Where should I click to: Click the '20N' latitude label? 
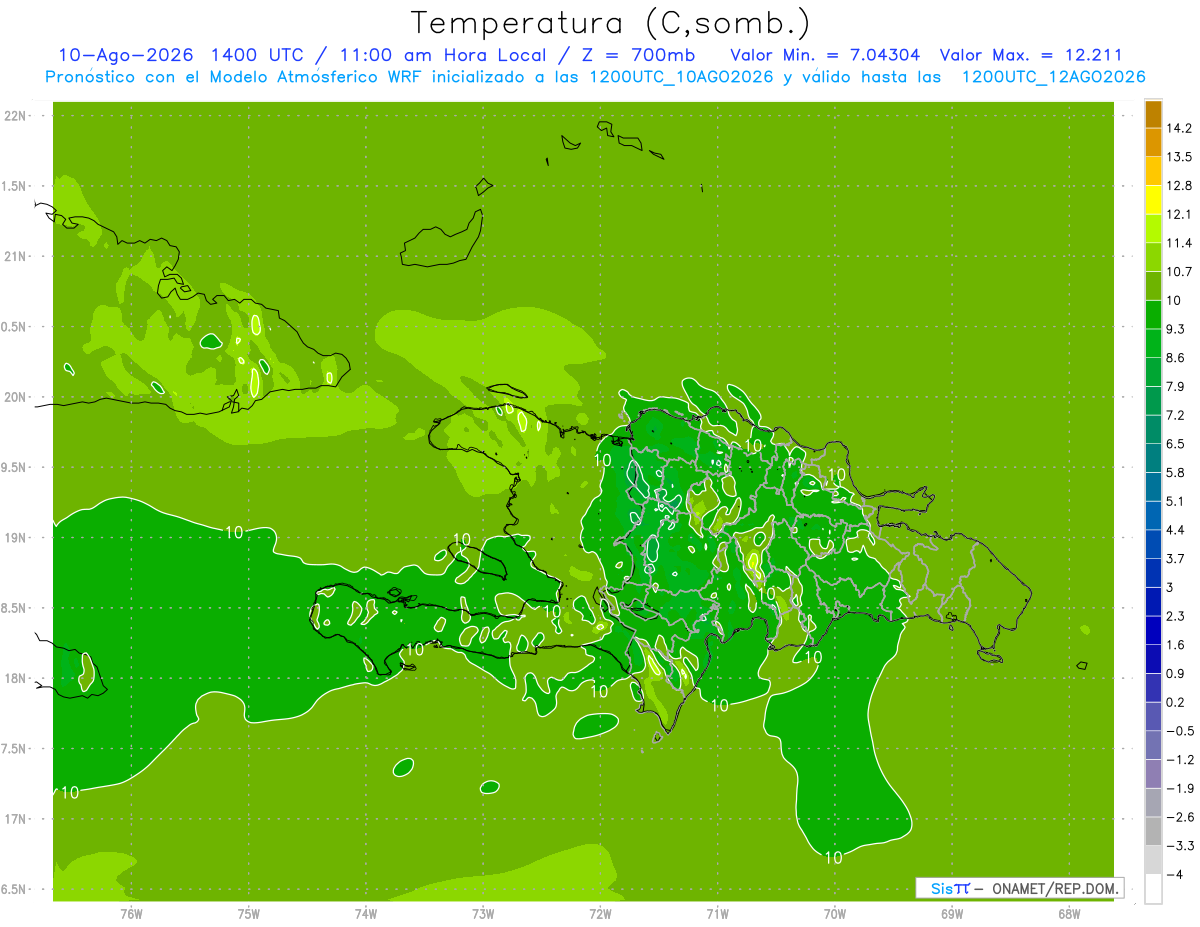(15, 397)
